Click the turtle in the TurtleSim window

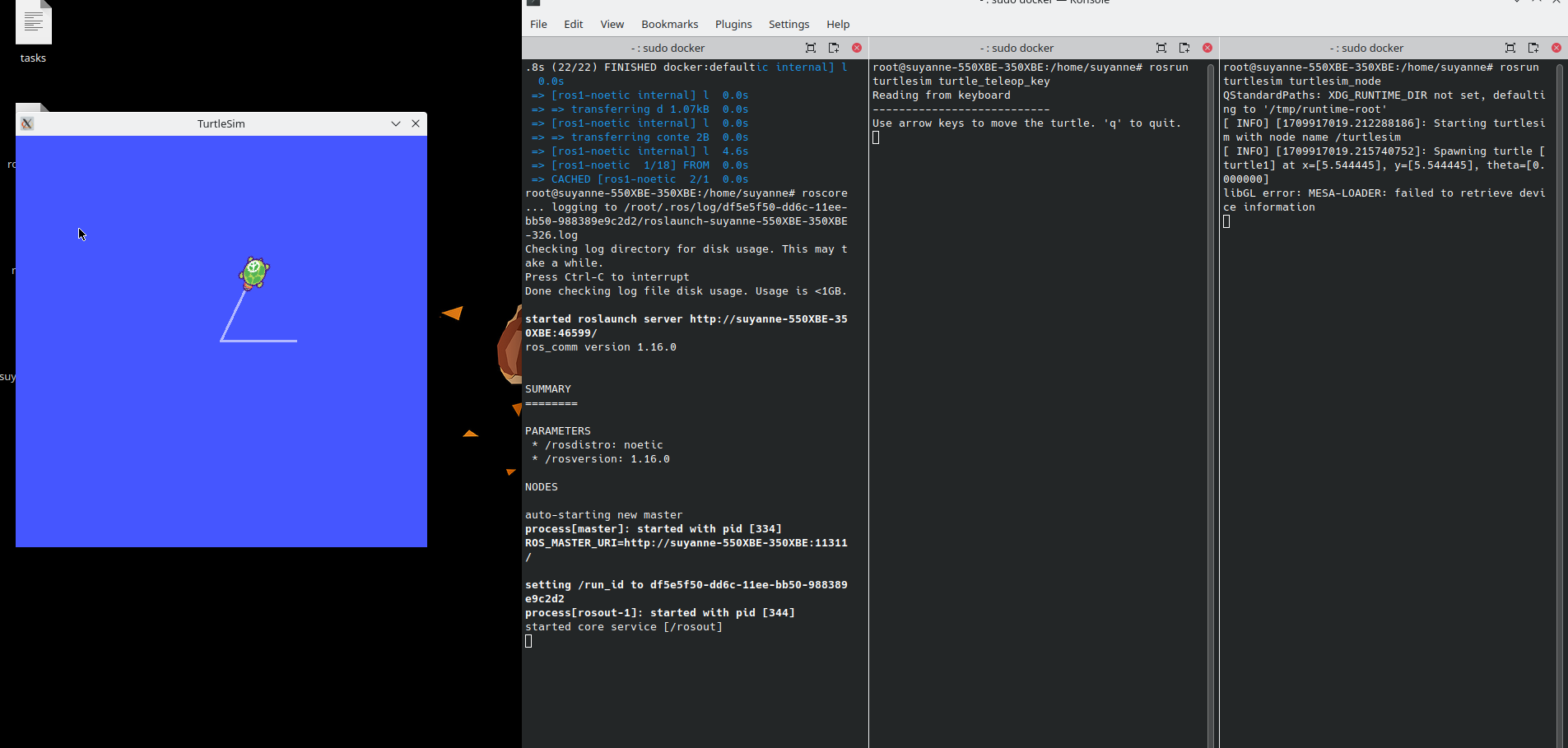point(254,272)
